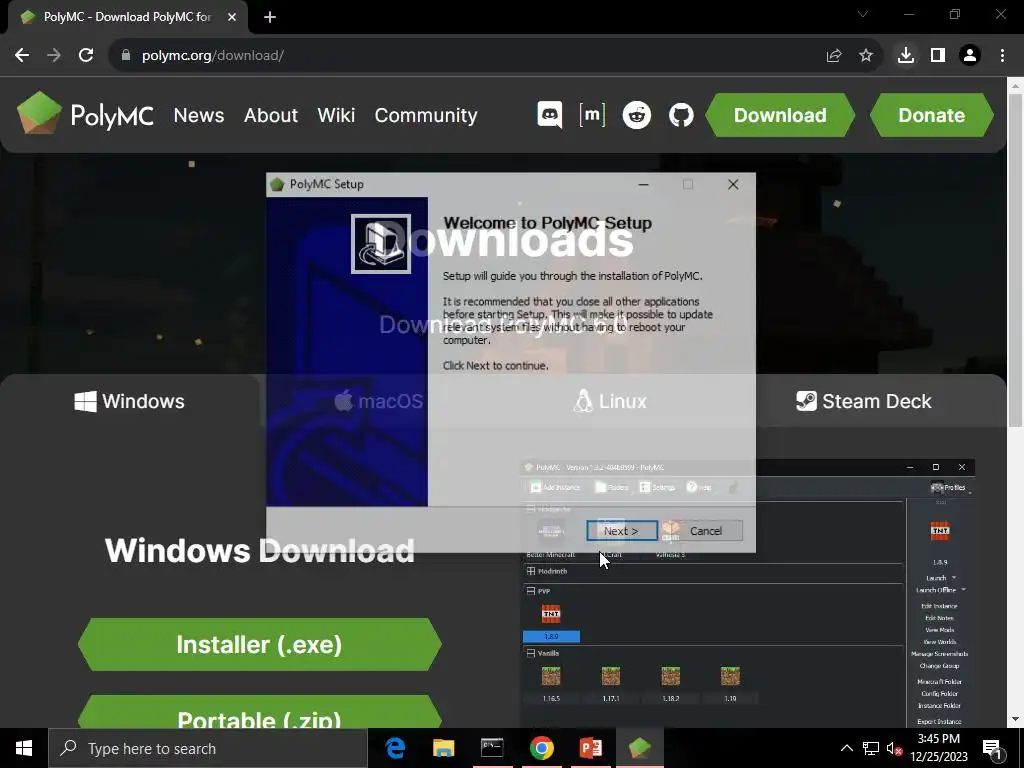Open the Chrome three-dot menu
The height and width of the screenshot is (768, 1024).
1002,56
